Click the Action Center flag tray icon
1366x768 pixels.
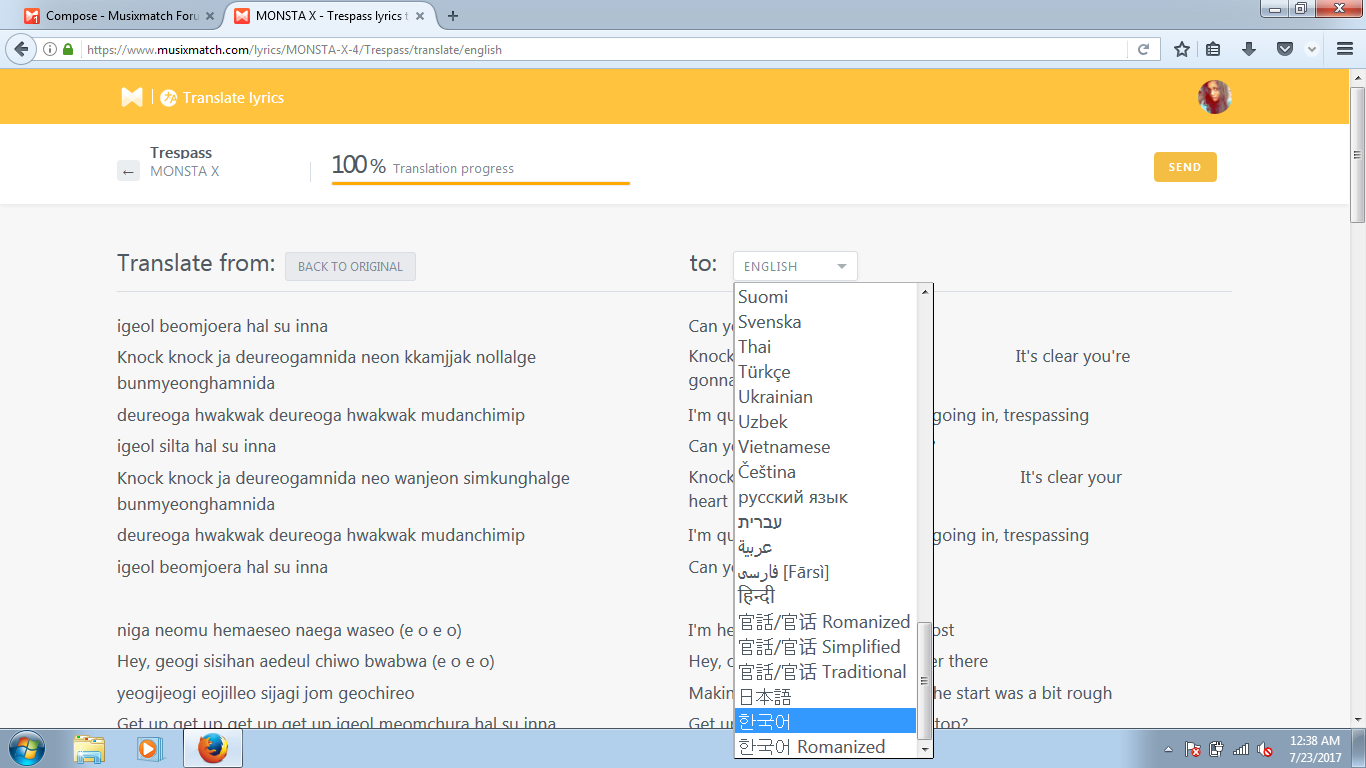[x=1192, y=749]
